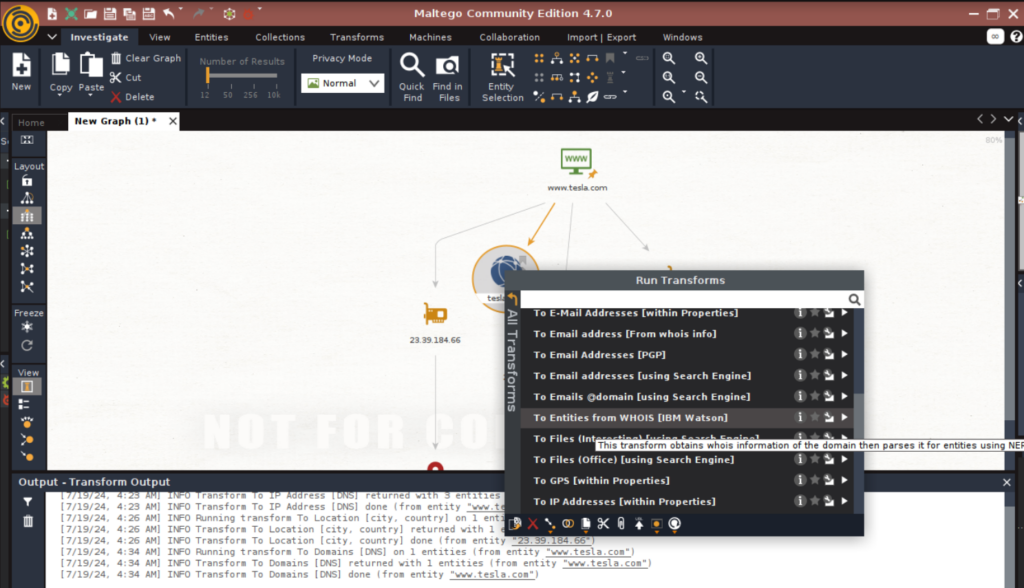Open the Machines ribbon tab
This screenshot has height=588, width=1024.
pyautogui.click(x=430, y=37)
